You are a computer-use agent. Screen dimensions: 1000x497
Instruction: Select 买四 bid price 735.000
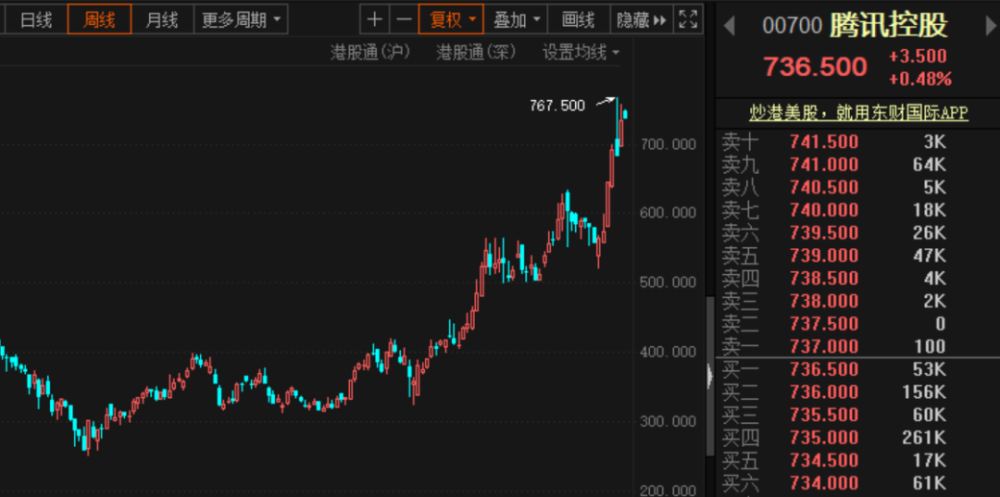click(x=824, y=437)
